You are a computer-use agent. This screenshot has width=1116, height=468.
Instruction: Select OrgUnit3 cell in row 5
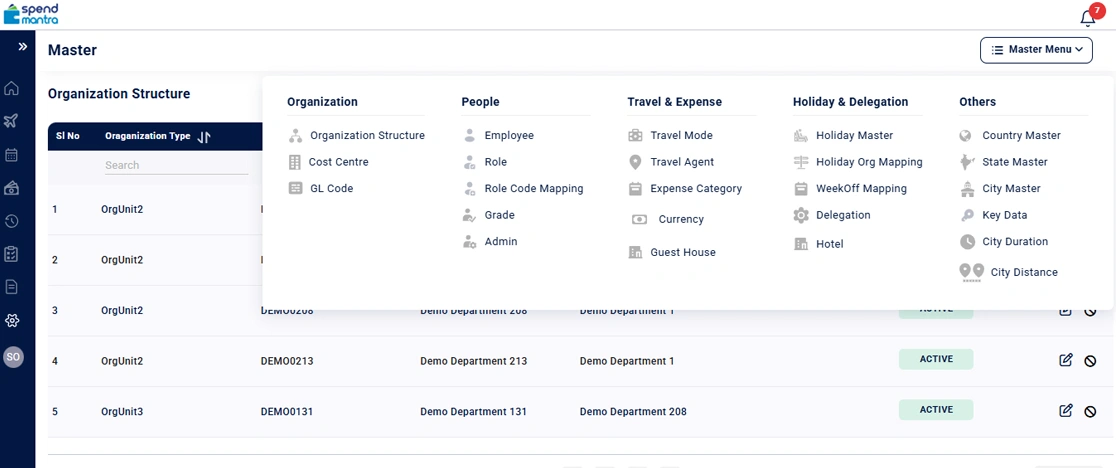coord(122,412)
